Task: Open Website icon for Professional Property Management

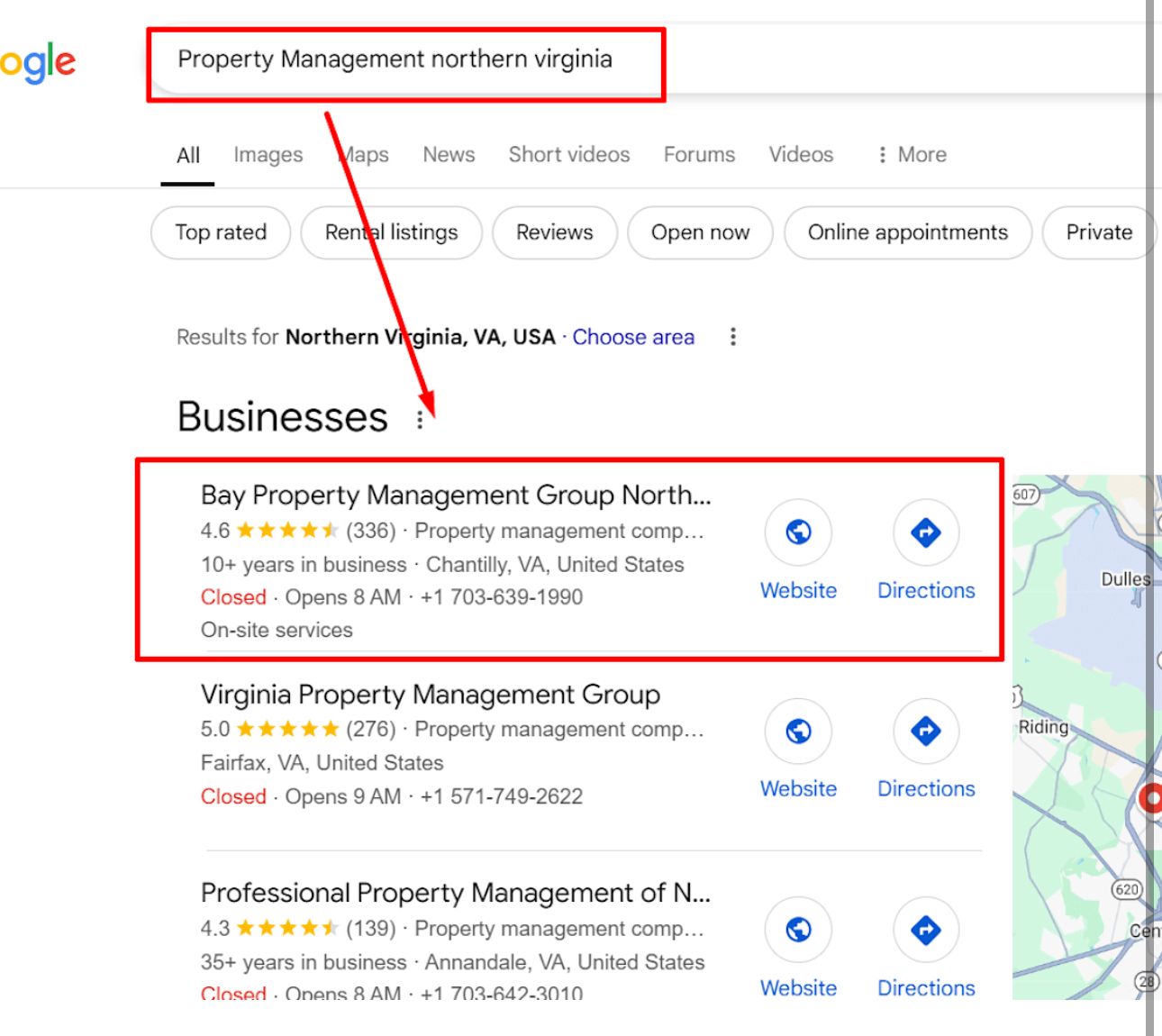Action: click(798, 930)
